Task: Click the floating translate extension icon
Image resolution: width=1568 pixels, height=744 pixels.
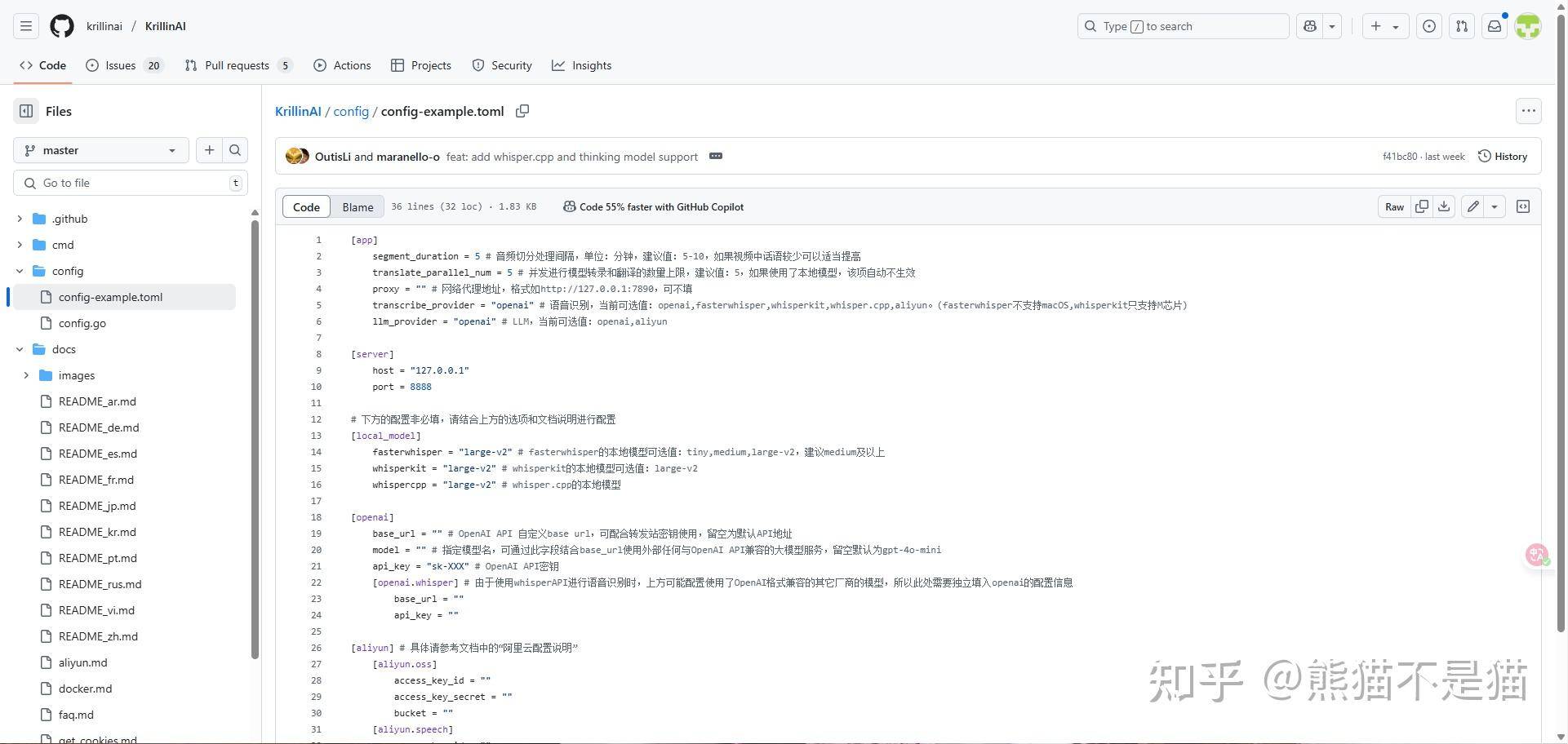Action: pos(1538,555)
